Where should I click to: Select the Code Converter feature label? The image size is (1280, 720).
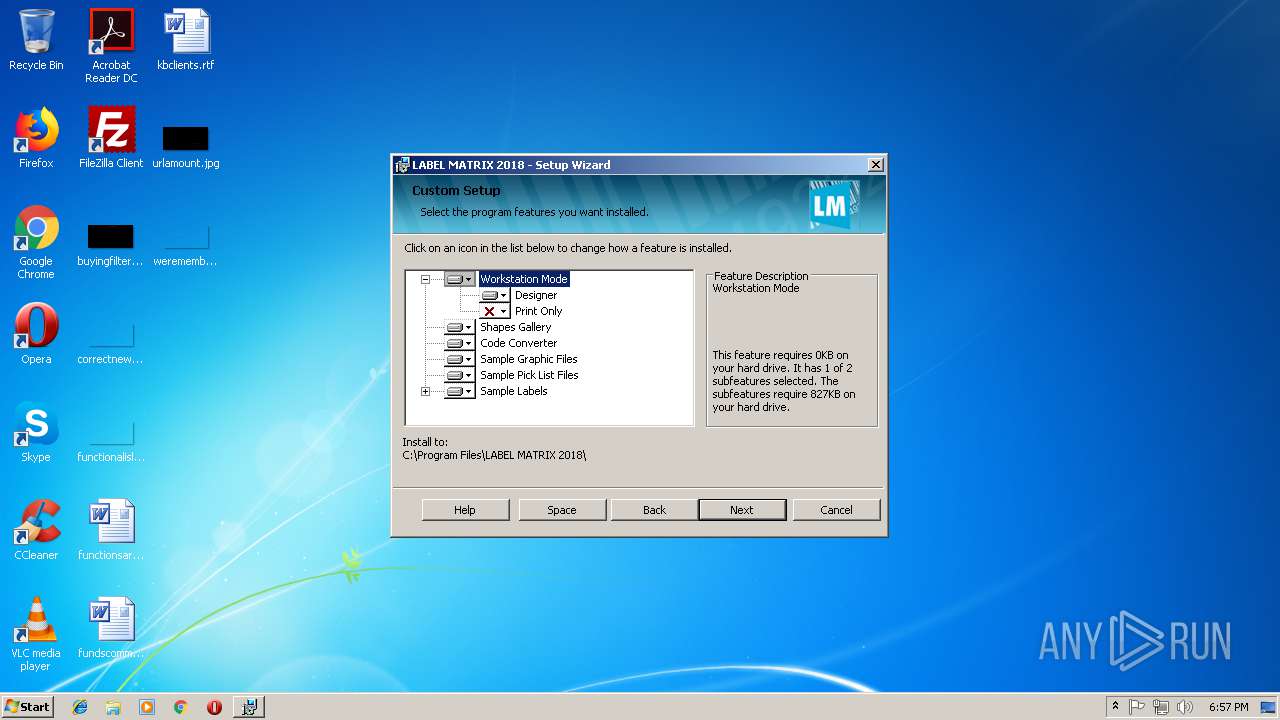[518, 343]
